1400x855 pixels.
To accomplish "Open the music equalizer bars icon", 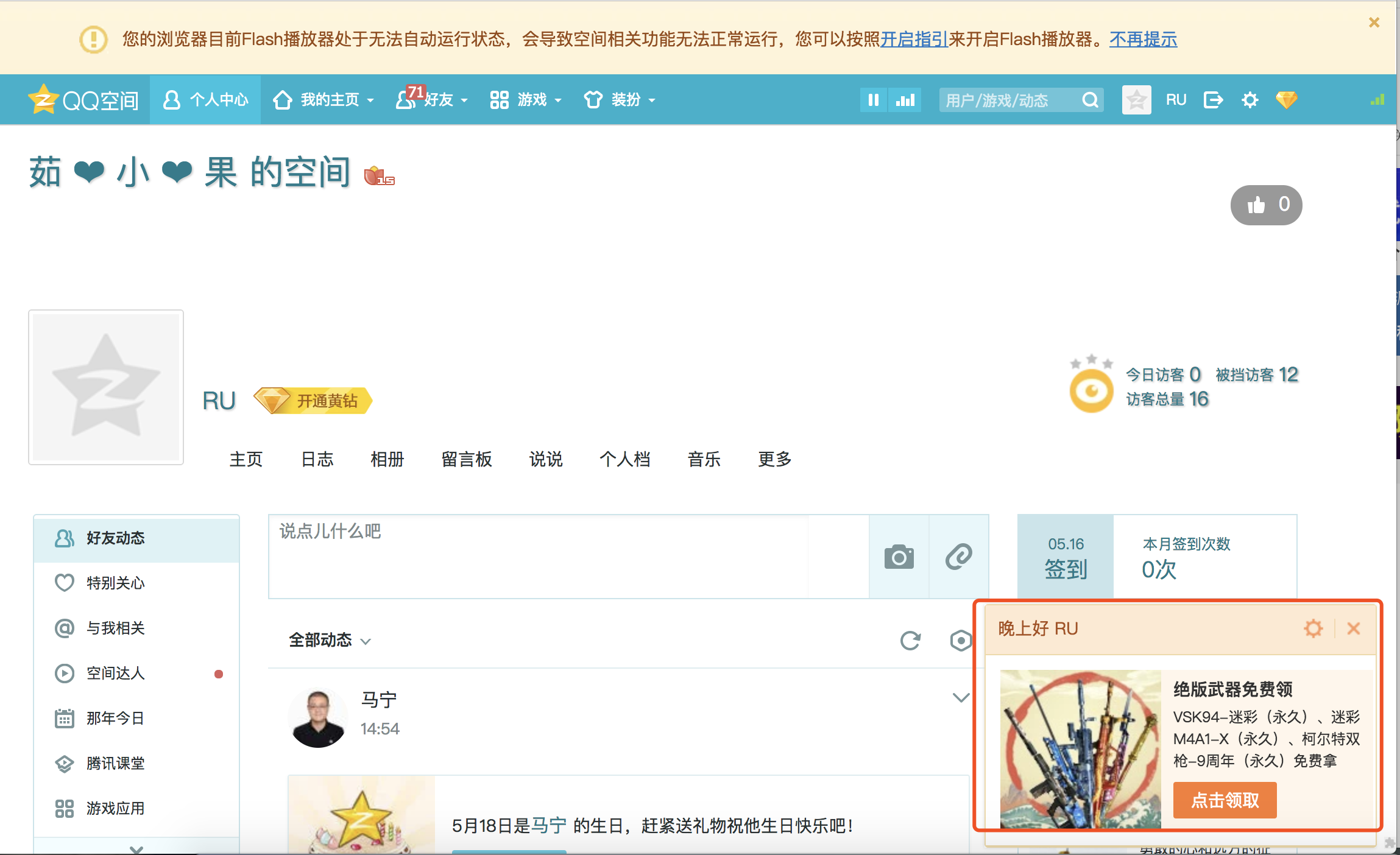I will coord(905,100).
